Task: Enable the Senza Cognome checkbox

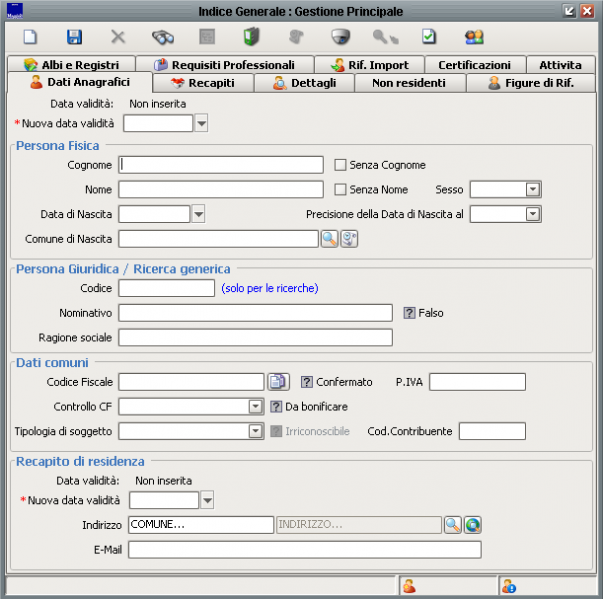Action: 341,165
